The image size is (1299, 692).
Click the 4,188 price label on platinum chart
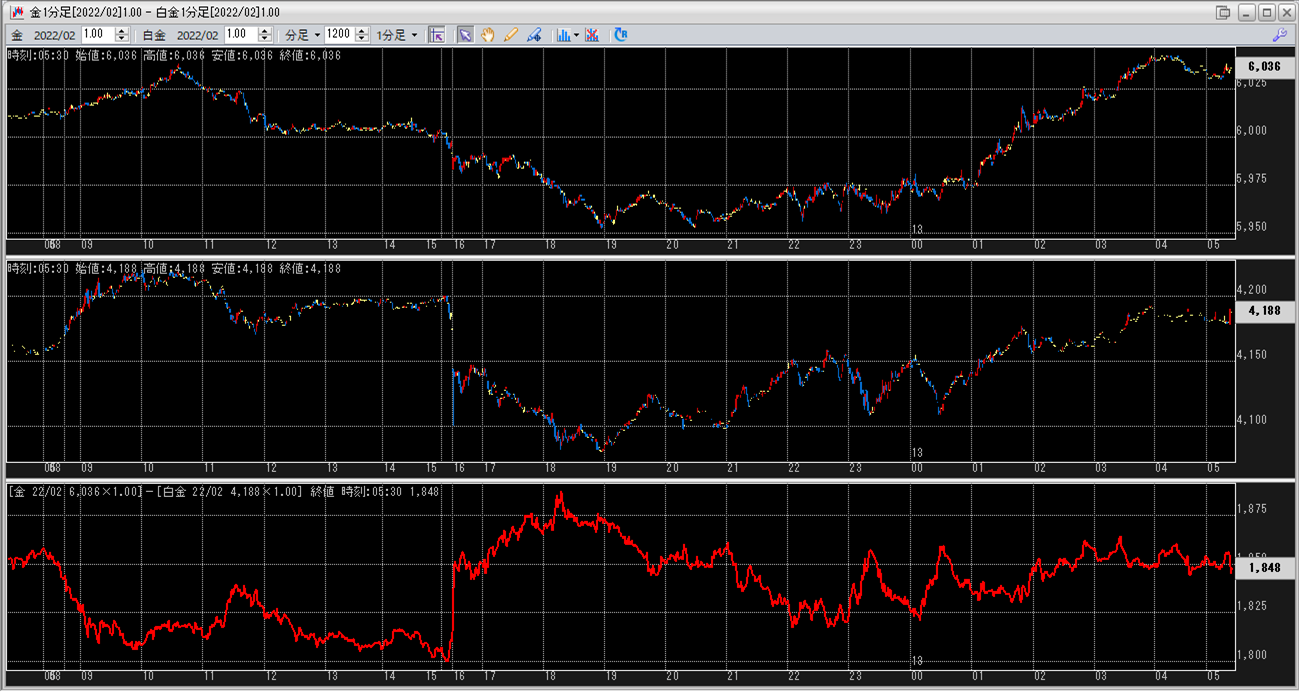click(1264, 312)
